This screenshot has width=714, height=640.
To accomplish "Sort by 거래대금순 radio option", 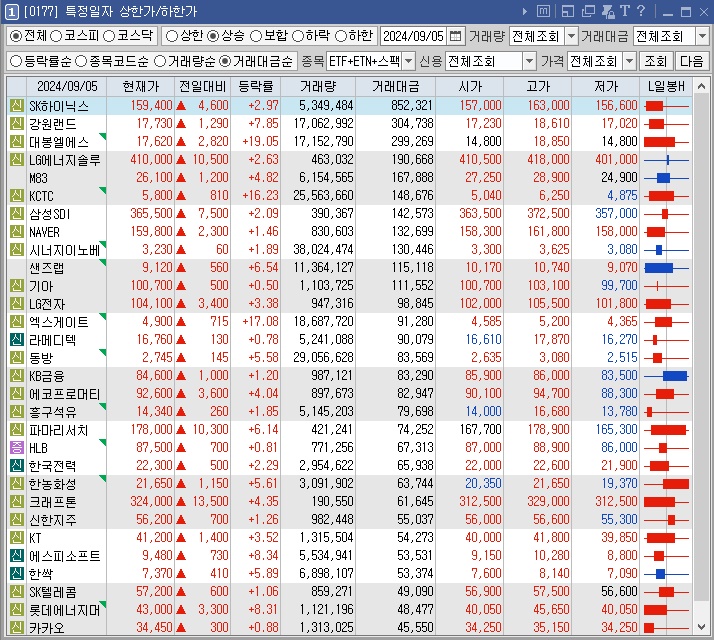I will coord(225,61).
